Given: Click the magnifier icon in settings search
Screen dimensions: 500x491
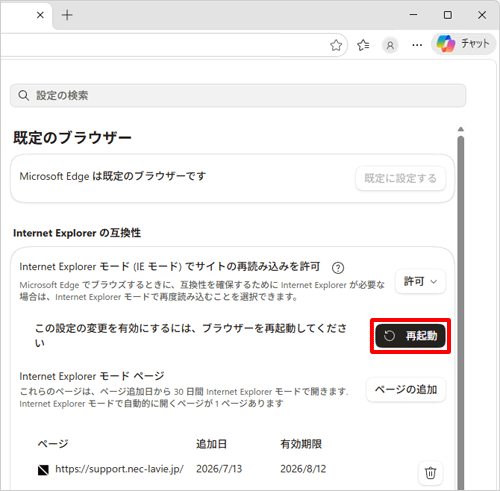Looking at the screenshot, I should [x=23, y=95].
